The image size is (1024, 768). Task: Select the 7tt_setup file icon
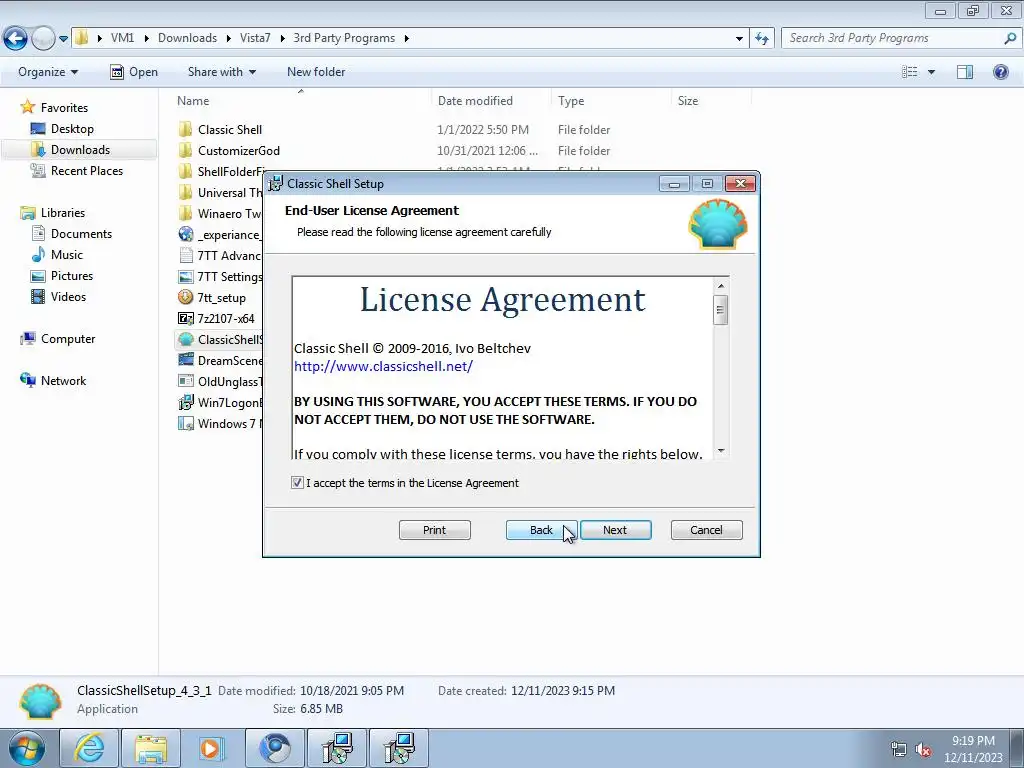[x=185, y=297]
